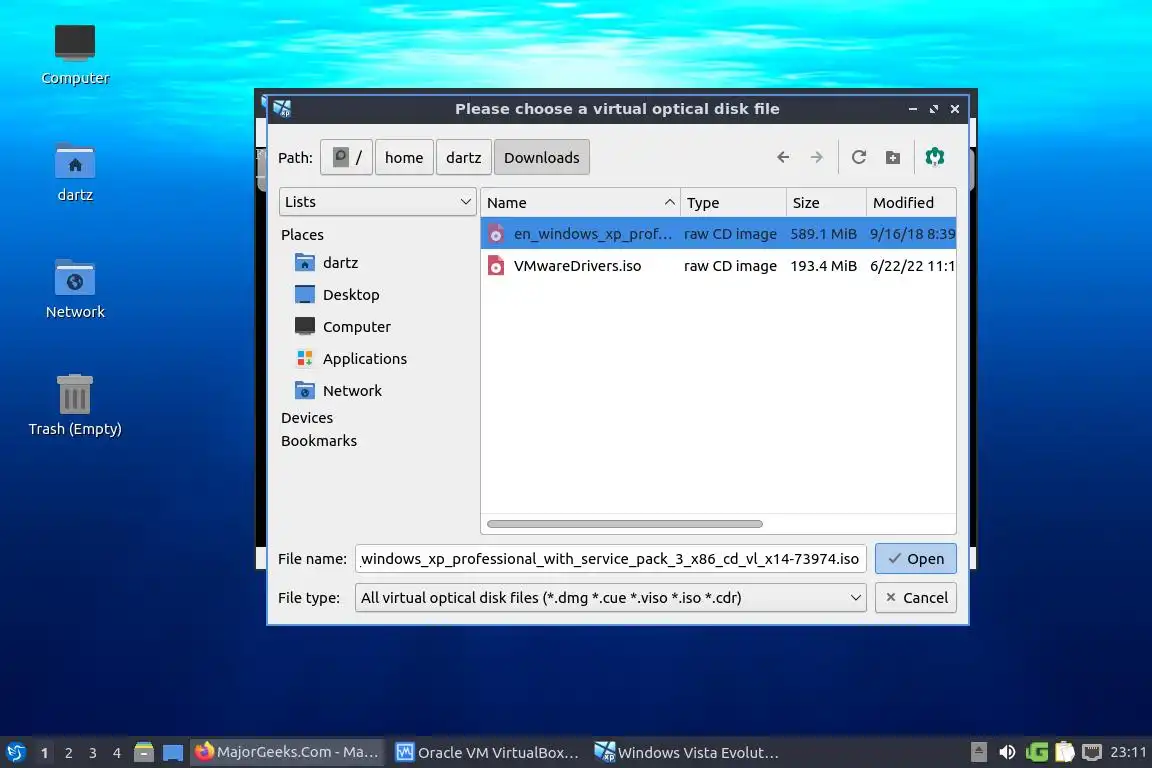The width and height of the screenshot is (1152, 768).
Task: Switch to workspace 4
Action: tap(116, 753)
